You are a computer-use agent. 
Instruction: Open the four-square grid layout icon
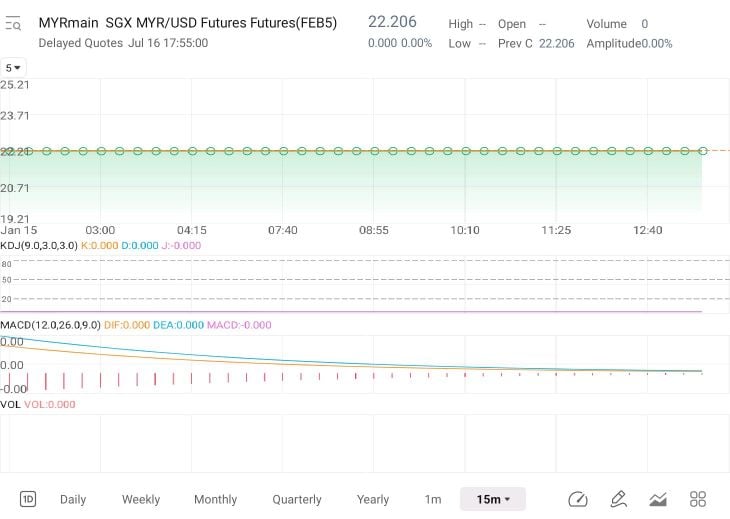pyautogui.click(x=698, y=499)
